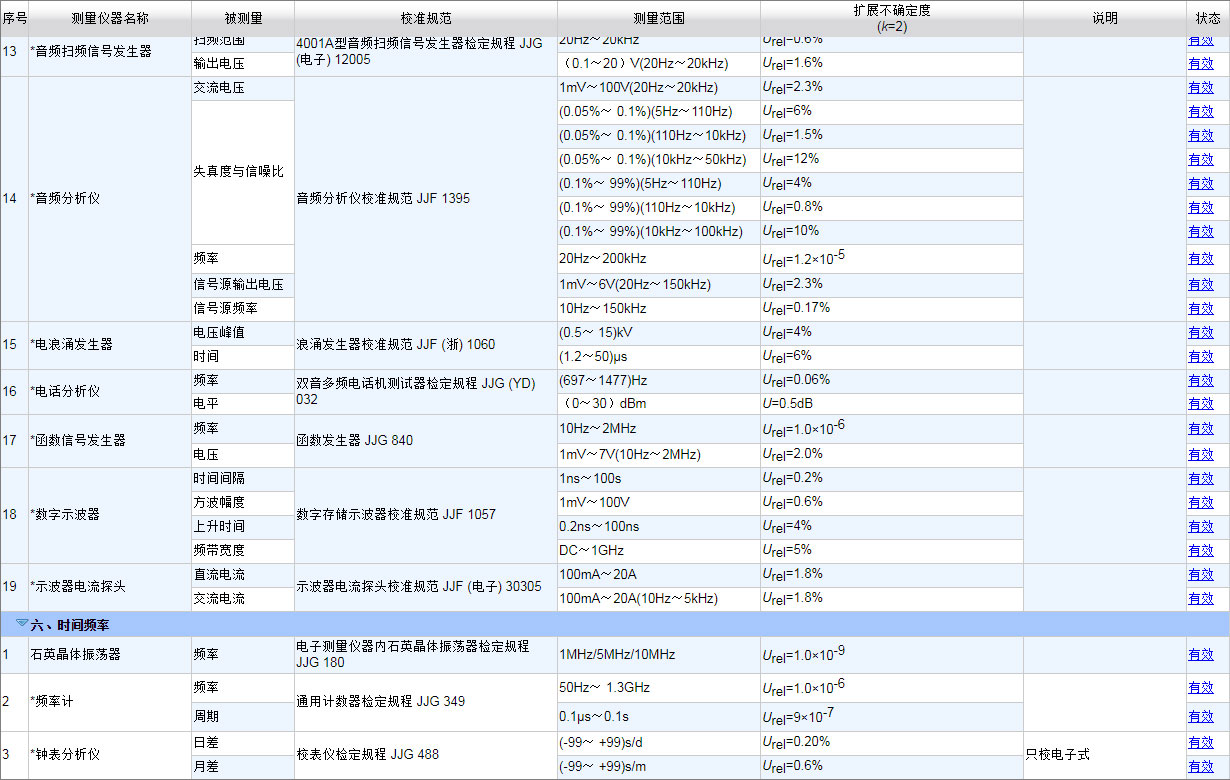This screenshot has height=780, width=1230.
Task: Click spec 函数发生器 JJG 840
Action: click(354, 441)
